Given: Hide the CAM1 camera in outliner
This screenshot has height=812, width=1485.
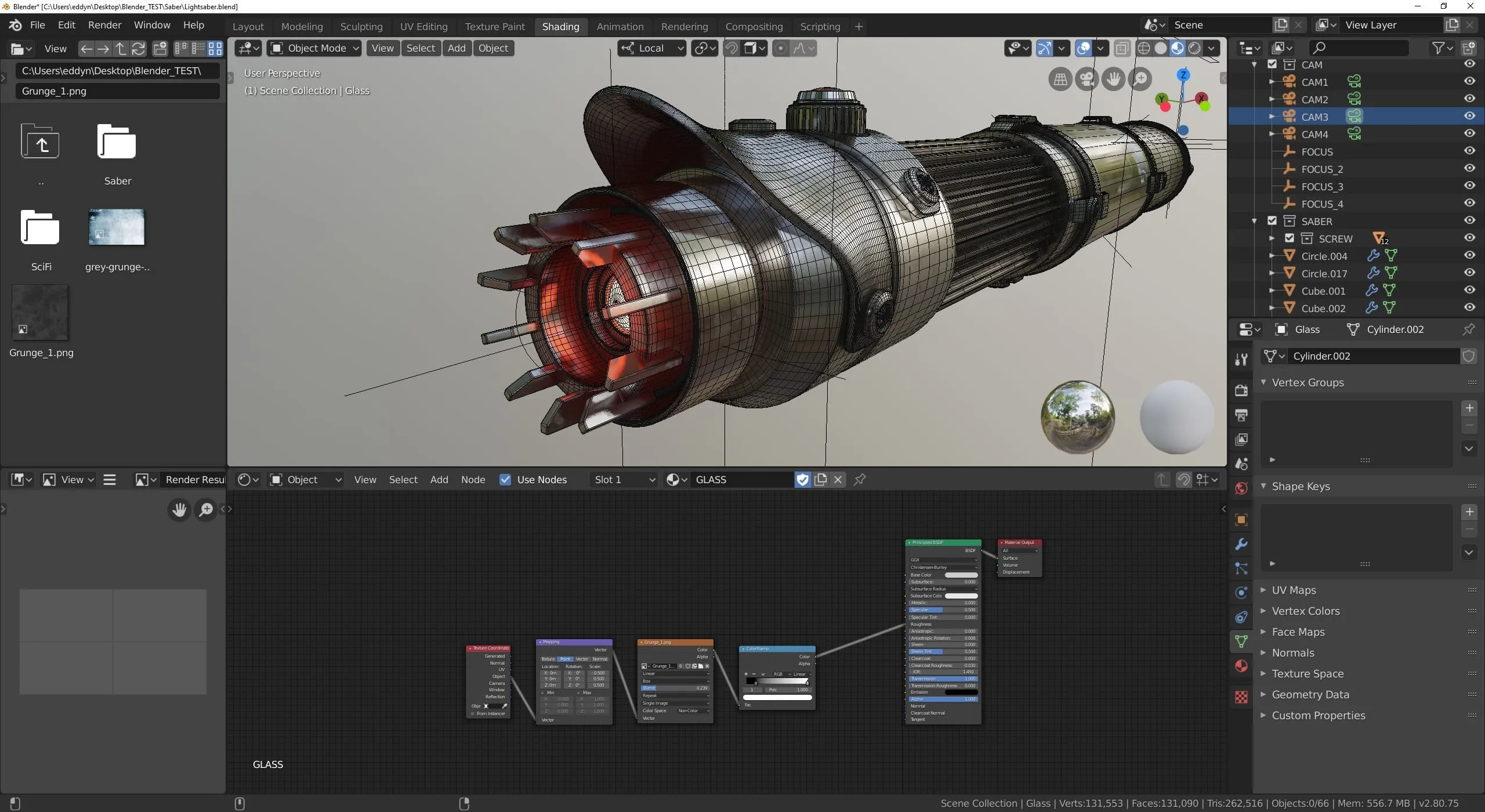Looking at the screenshot, I should pos(1469,82).
